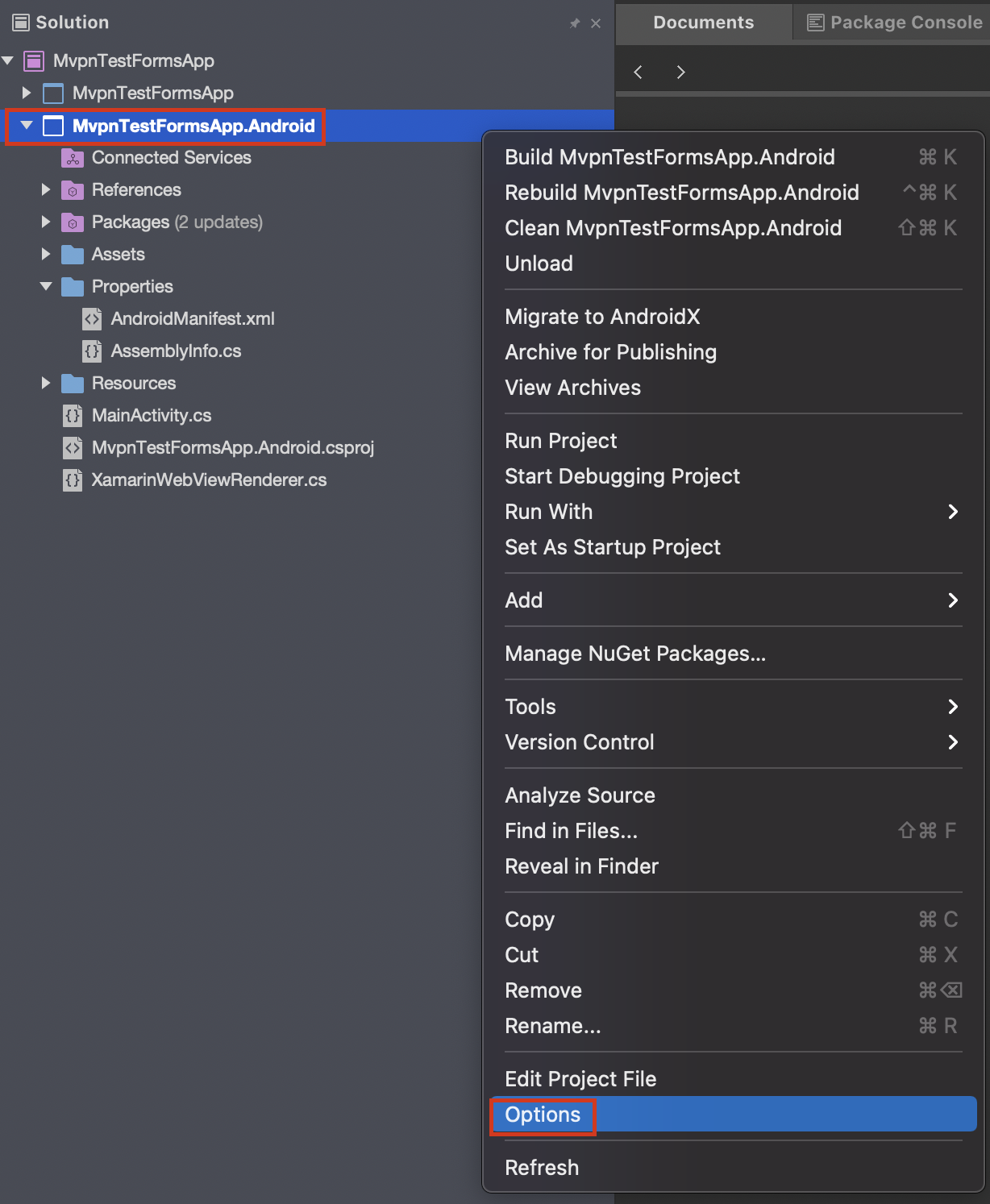Close the Solution panel
Image resolution: width=990 pixels, height=1204 pixels.
596,23
